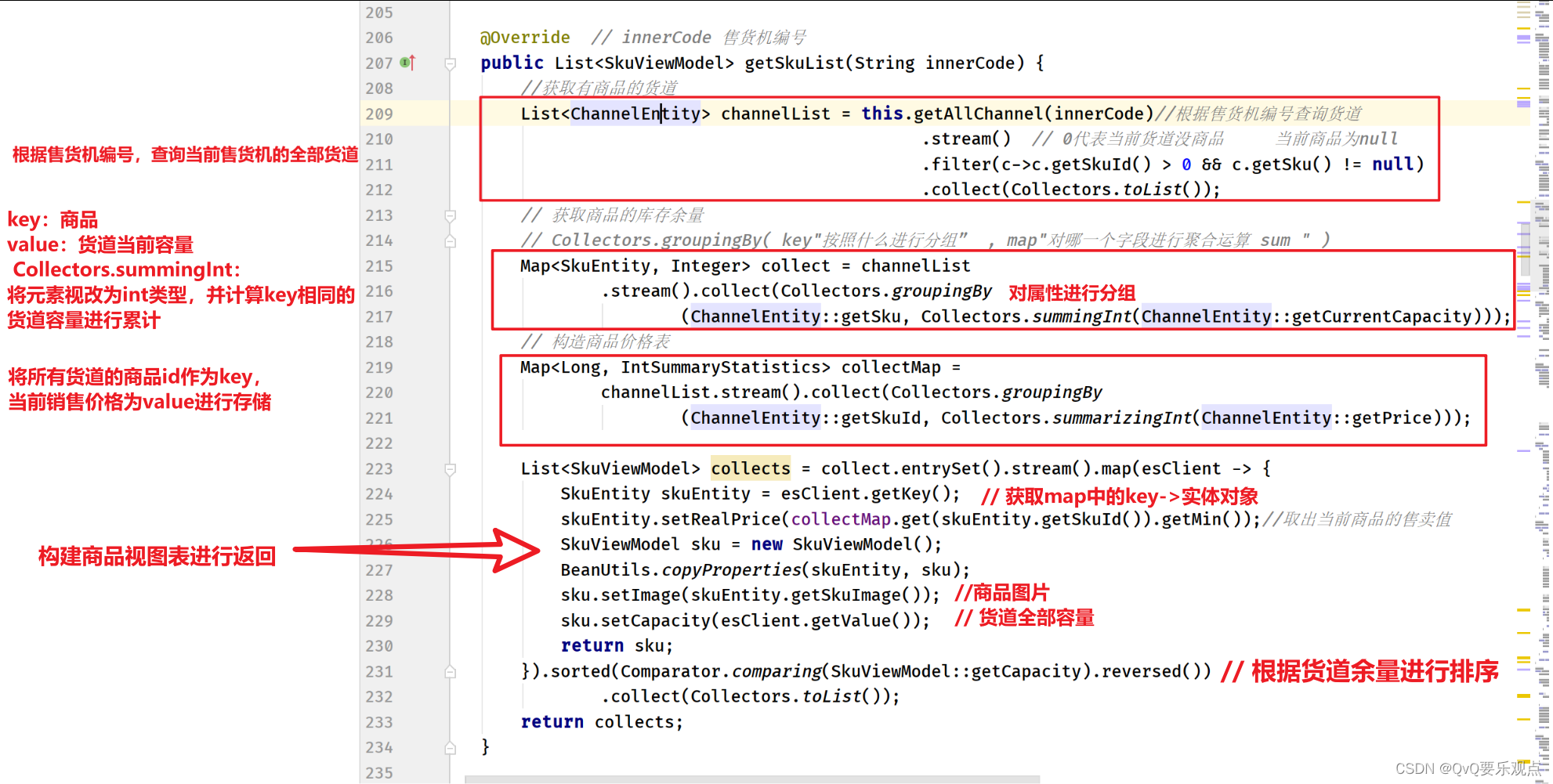Image resolution: width=1553 pixels, height=784 pixels.
Task: Click the highlighted collects variable on line 223
Action: (x=751, y=468)
